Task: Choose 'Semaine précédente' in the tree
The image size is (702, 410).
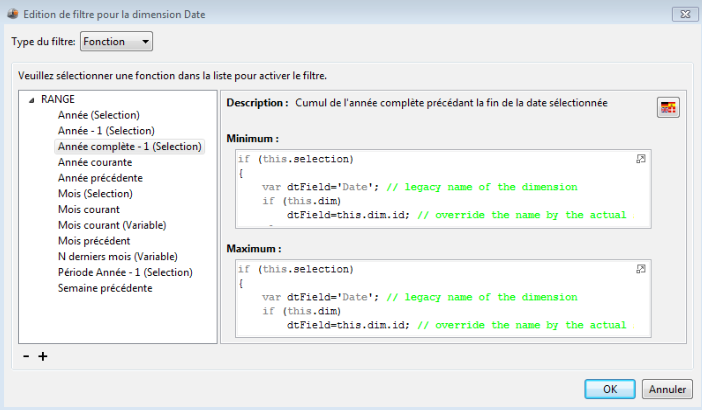Action: click(105, 288)
